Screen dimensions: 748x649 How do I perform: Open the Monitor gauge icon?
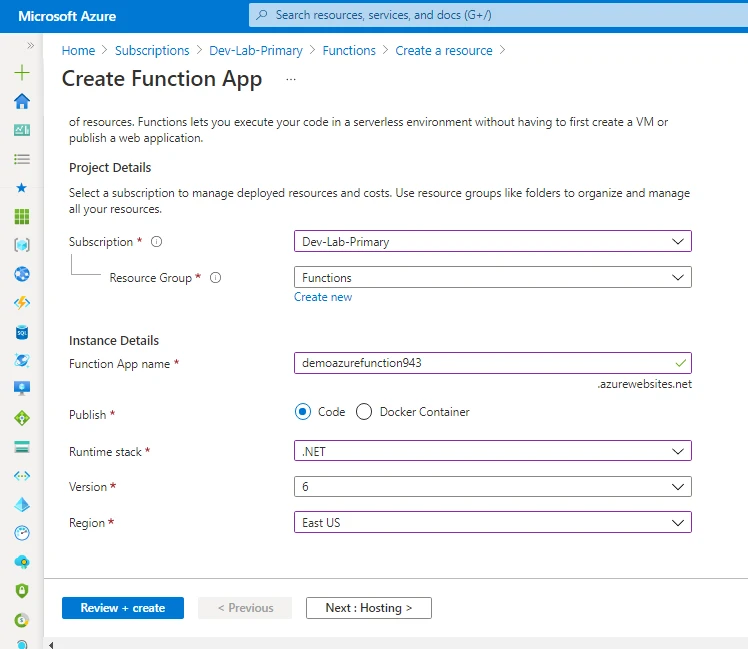(x=22, y=533)
